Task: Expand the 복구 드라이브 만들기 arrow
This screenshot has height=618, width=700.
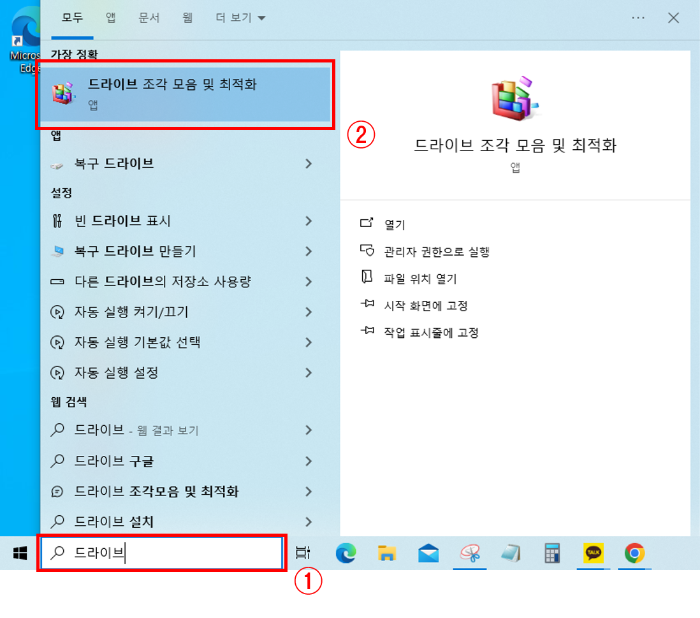Action: click(x=308, y=251)
